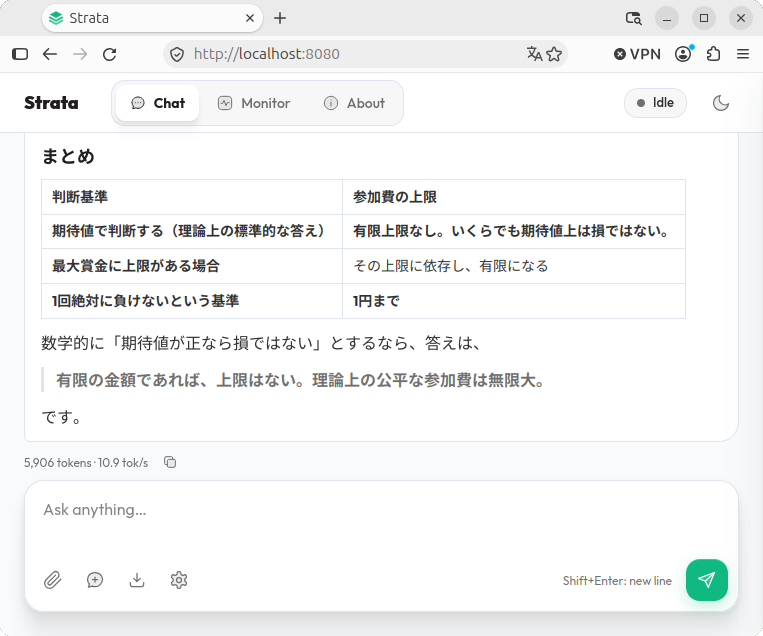Click cell 1回絶対に負けないという基準
Image resolution: width=763 pixels, height=636 pixels.
point(192,301)
